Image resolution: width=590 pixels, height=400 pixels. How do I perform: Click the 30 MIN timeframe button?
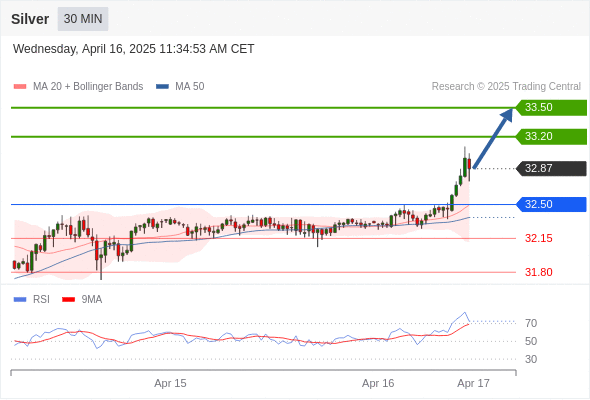83,19
